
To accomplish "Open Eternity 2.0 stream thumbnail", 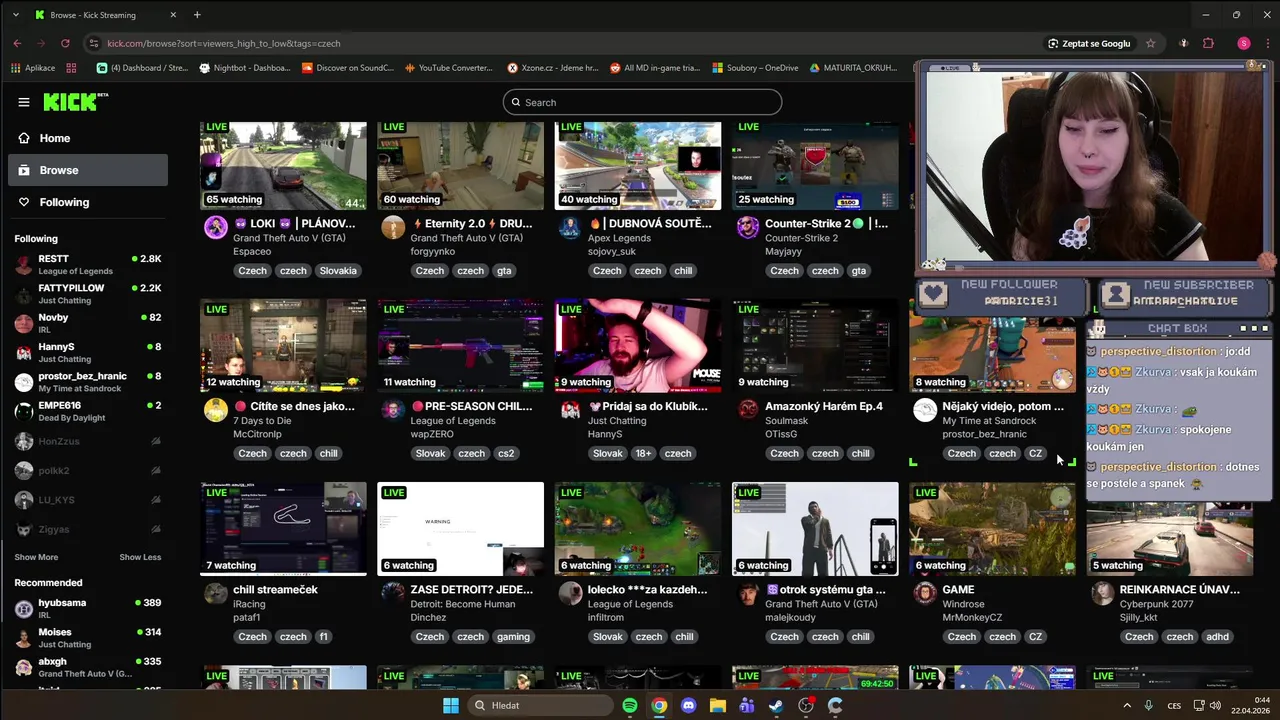I will (460, 166).
